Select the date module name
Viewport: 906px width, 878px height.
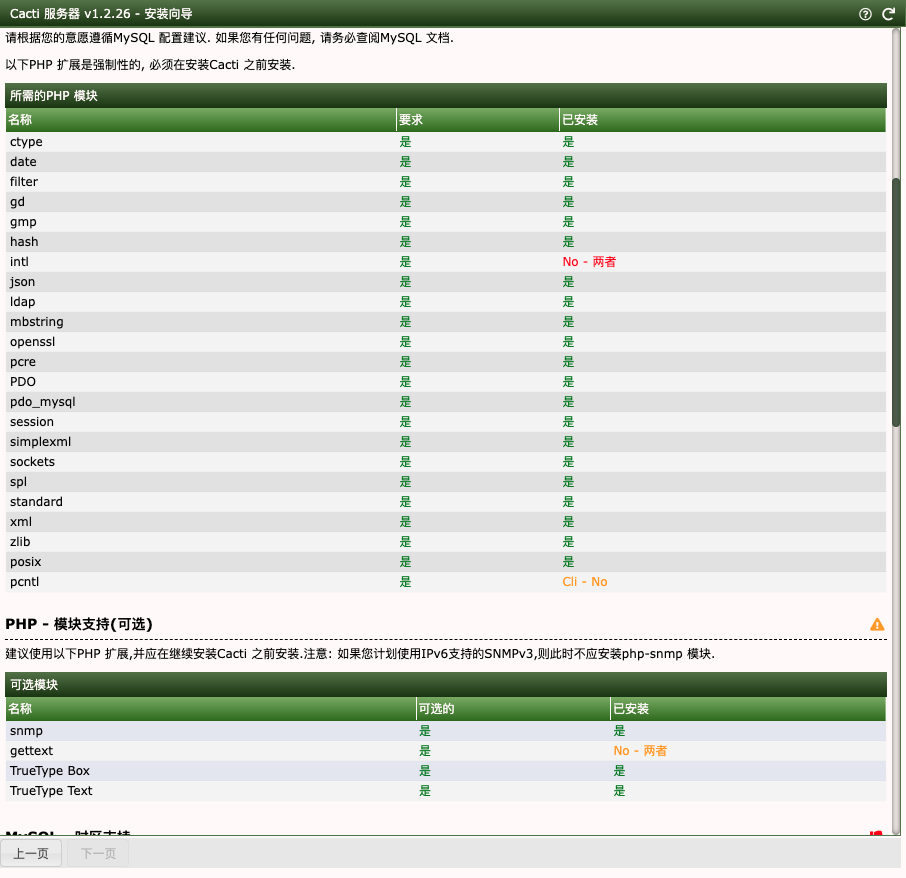pyautogui.click(x=23, y=162)
